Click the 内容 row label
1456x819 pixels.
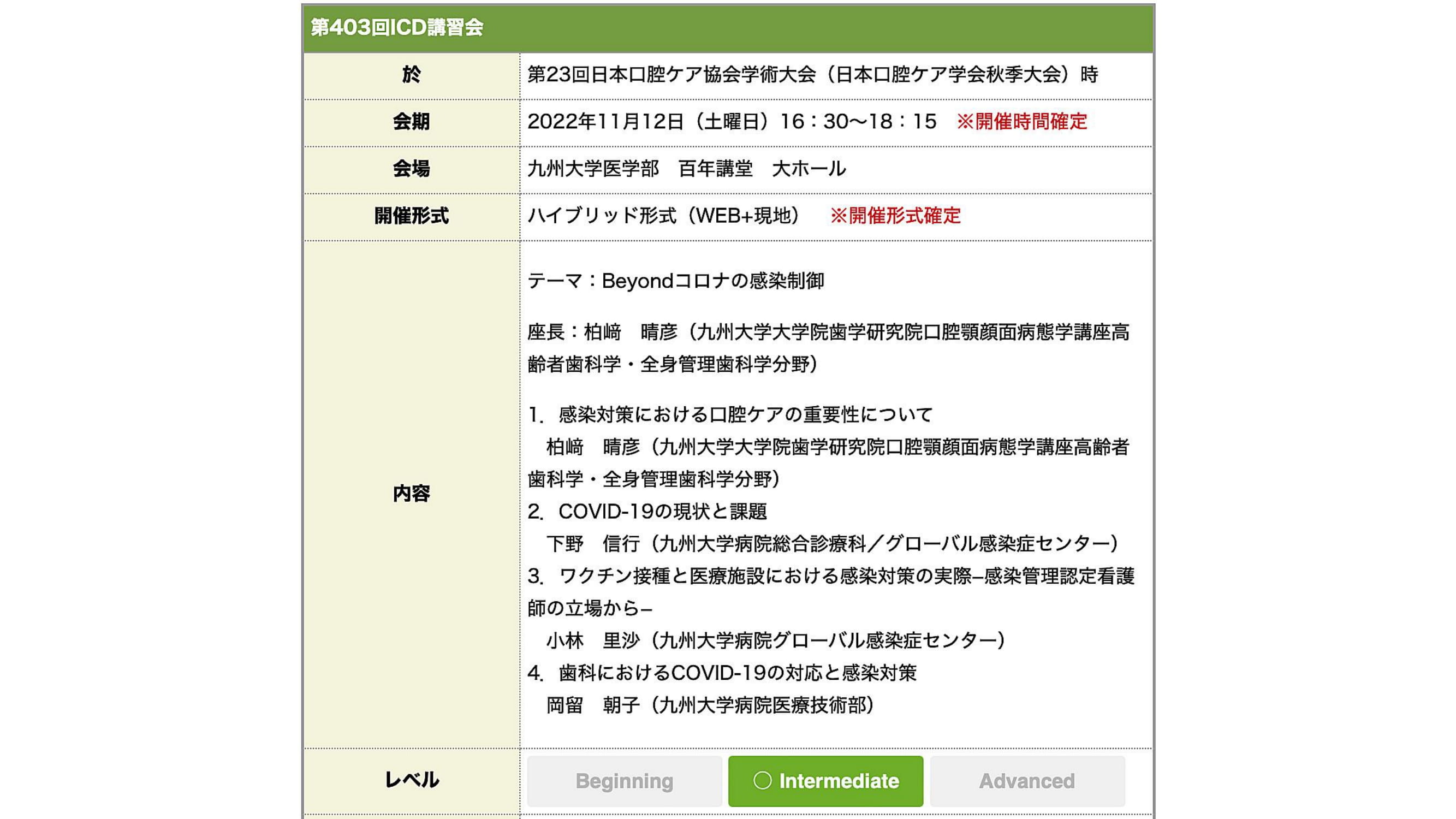click(412, 494)
